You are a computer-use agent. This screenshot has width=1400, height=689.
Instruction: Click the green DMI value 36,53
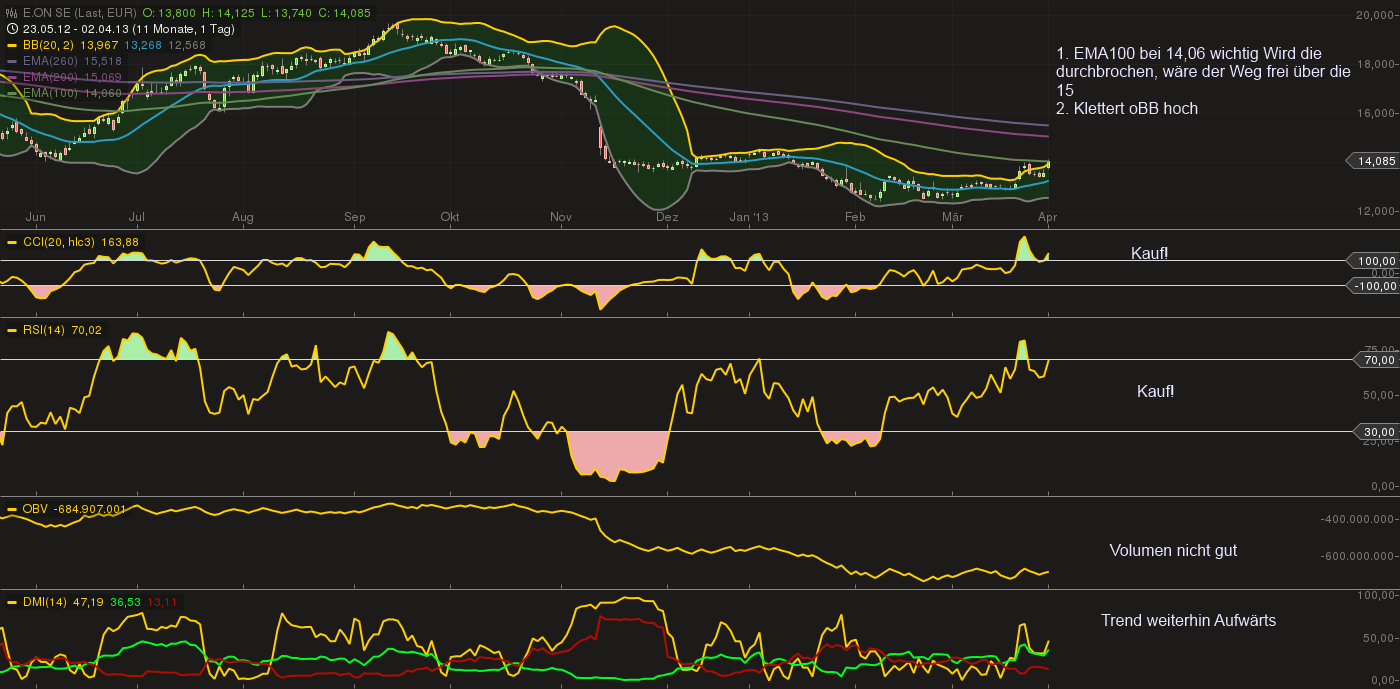pos(126,602)
